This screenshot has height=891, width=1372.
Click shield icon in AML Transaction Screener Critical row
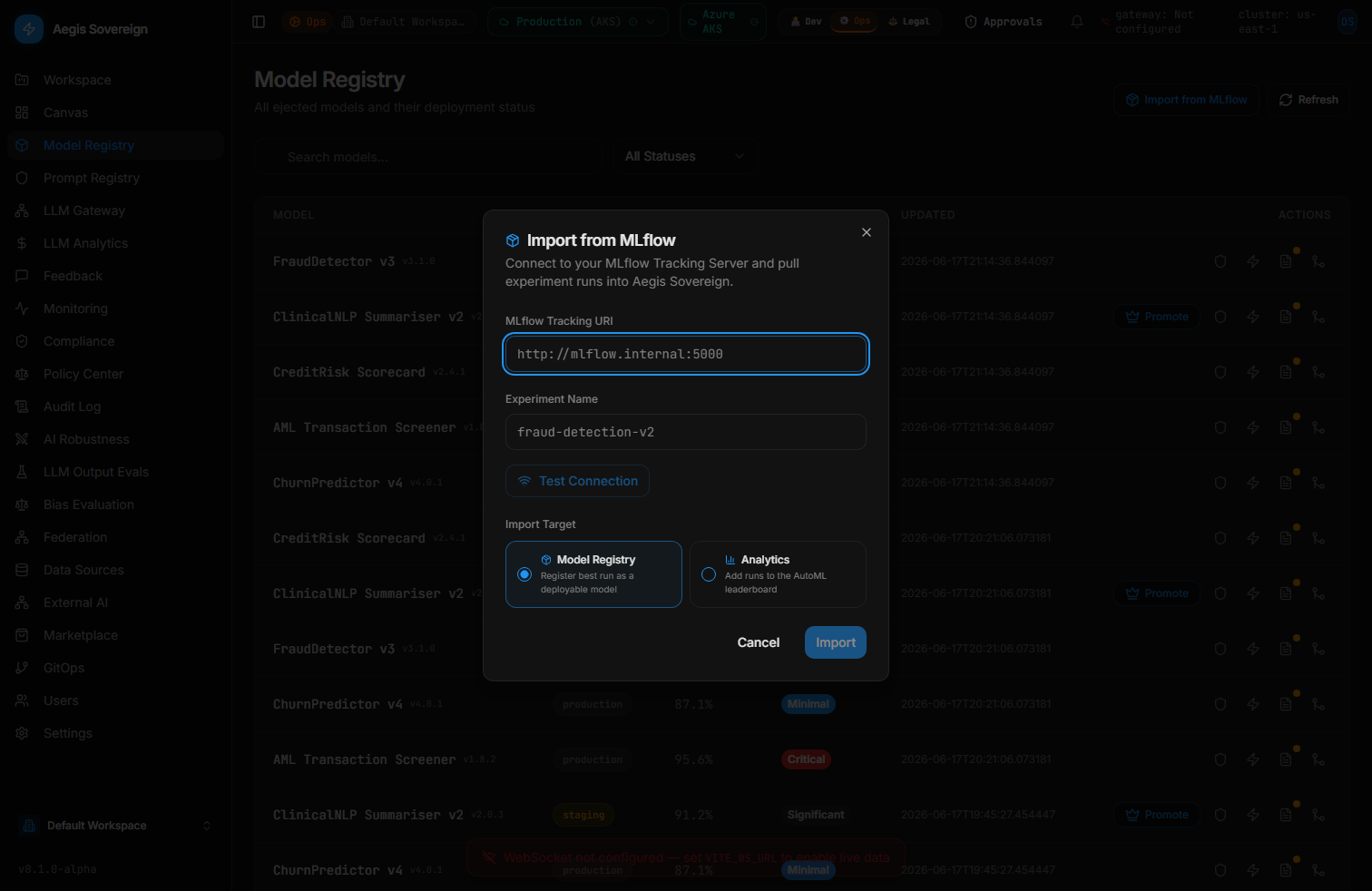[1220, 759]
